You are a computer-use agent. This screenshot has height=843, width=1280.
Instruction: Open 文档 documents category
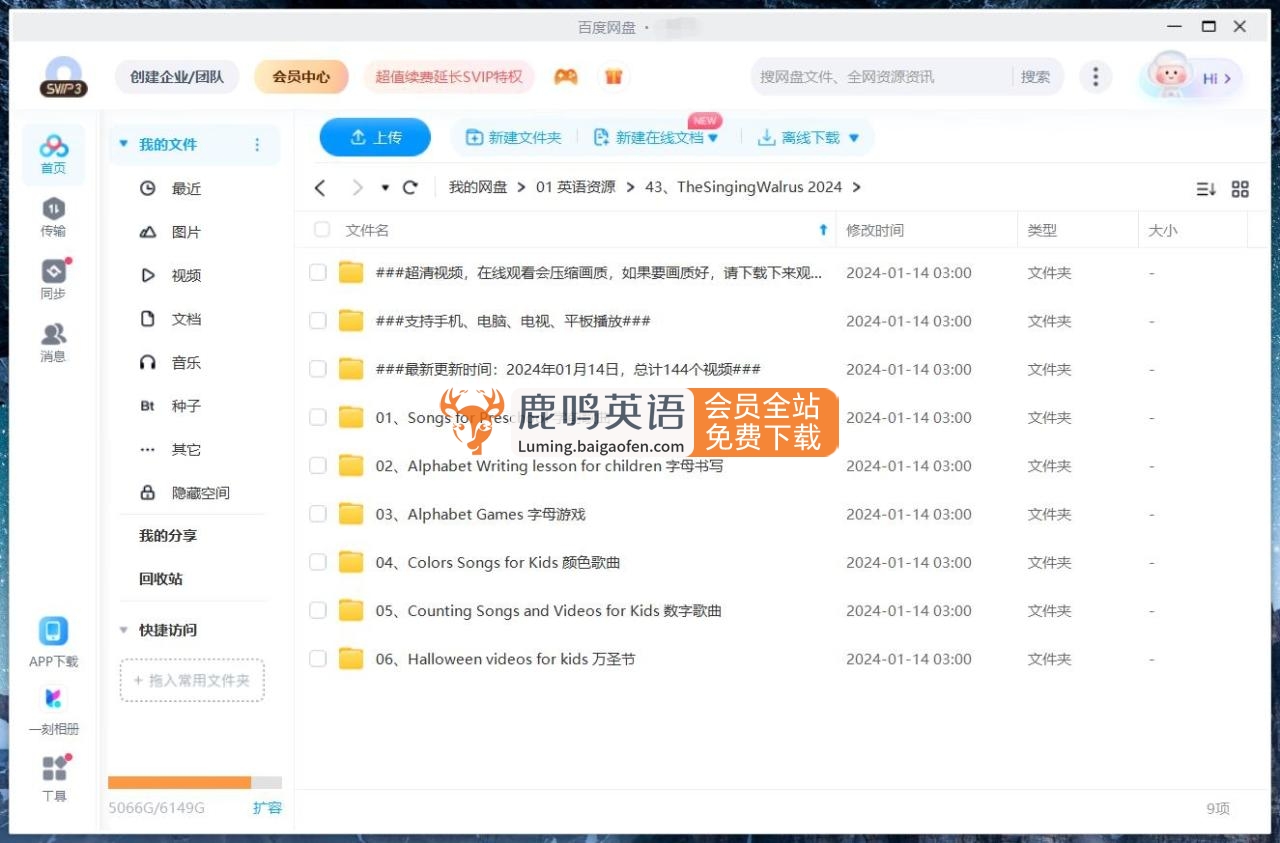[x=171, y=319]
